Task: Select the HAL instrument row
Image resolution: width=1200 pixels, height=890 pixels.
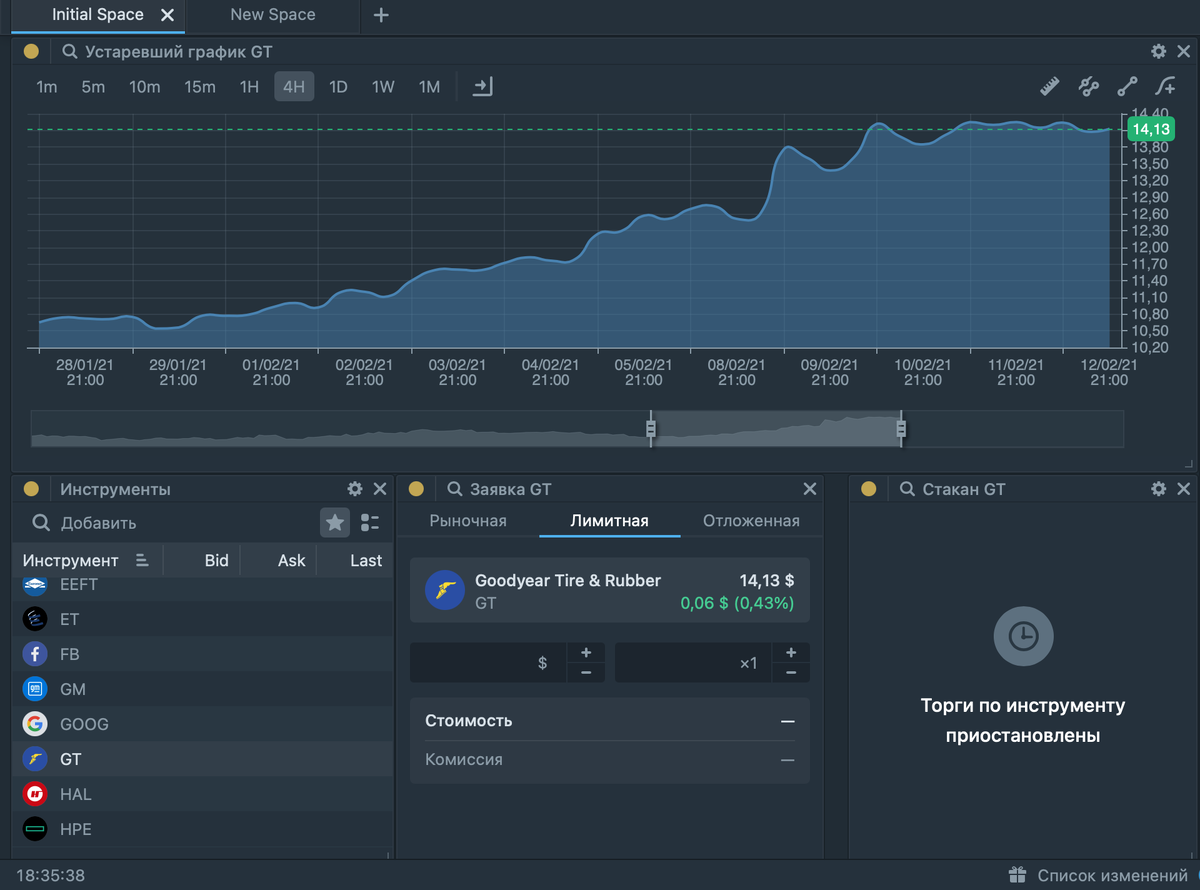Action: click(x=203, y=794)
